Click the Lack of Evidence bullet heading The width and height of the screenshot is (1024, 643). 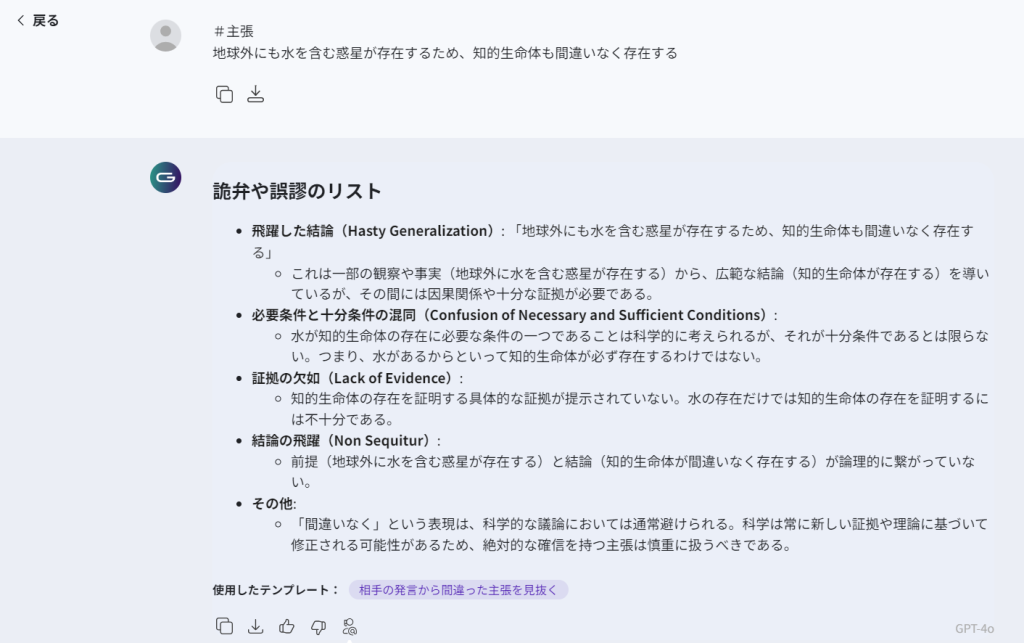point(357,378)
